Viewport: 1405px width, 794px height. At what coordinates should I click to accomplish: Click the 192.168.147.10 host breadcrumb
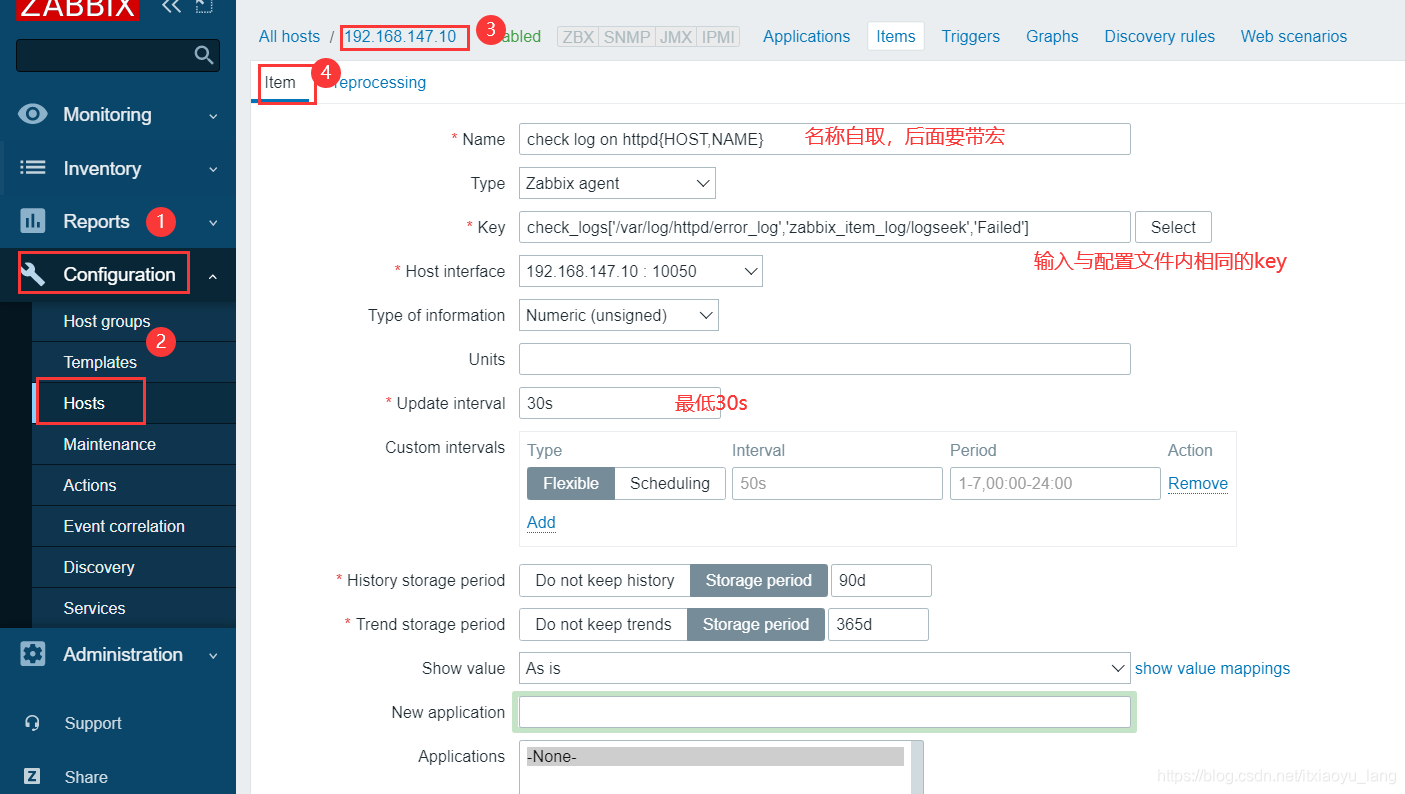click(x=400, y=36)
